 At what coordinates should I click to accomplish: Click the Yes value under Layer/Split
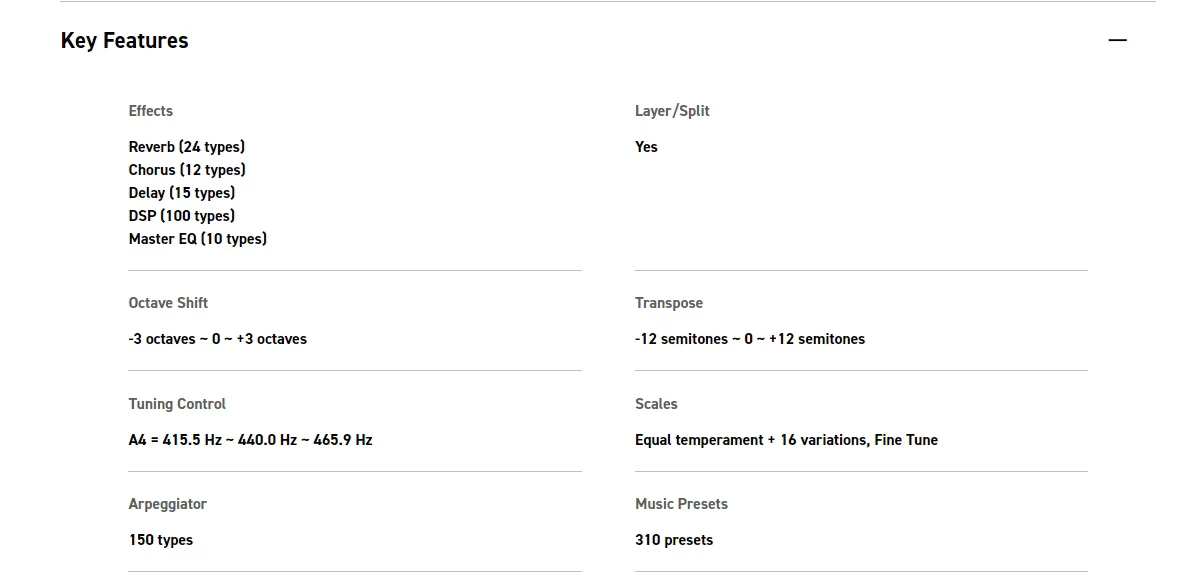point(646,147)
